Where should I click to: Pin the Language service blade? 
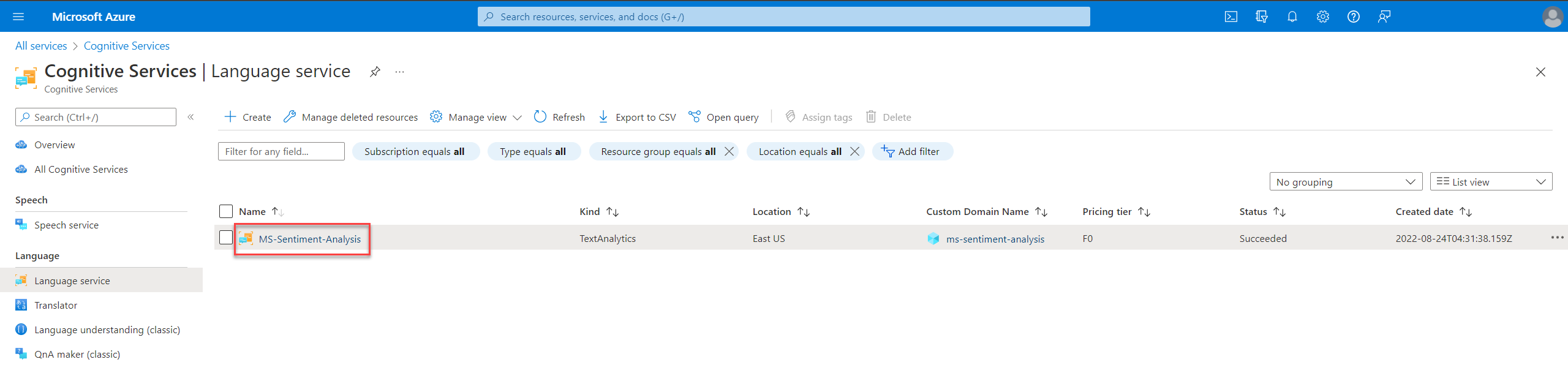coord(375,72)
